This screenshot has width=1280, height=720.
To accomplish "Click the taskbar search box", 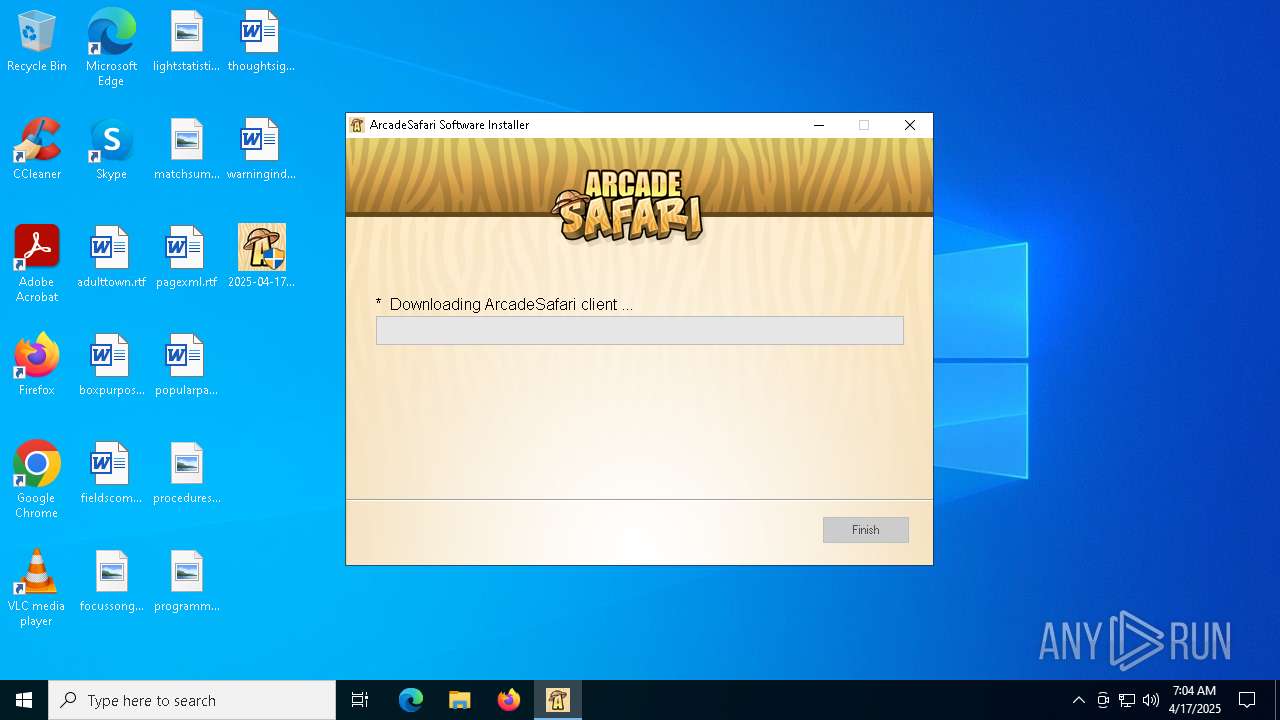I will pyautogui.click(x=192, y=700).
